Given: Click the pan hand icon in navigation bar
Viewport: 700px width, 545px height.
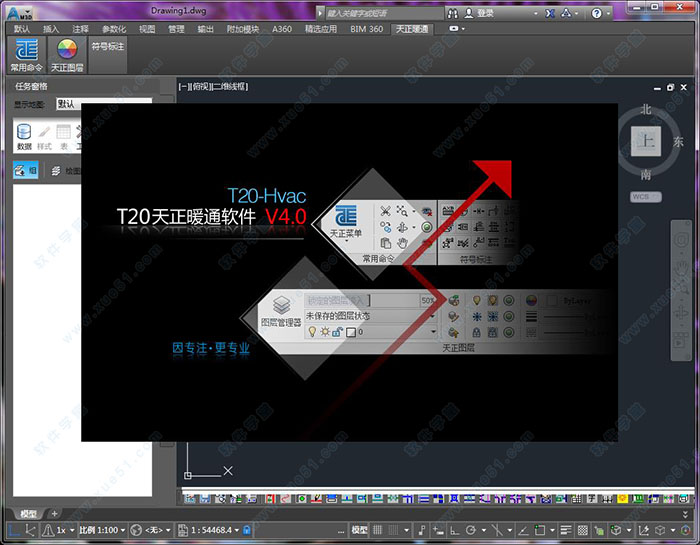Looking at the screenshot, I should point(682,267).
